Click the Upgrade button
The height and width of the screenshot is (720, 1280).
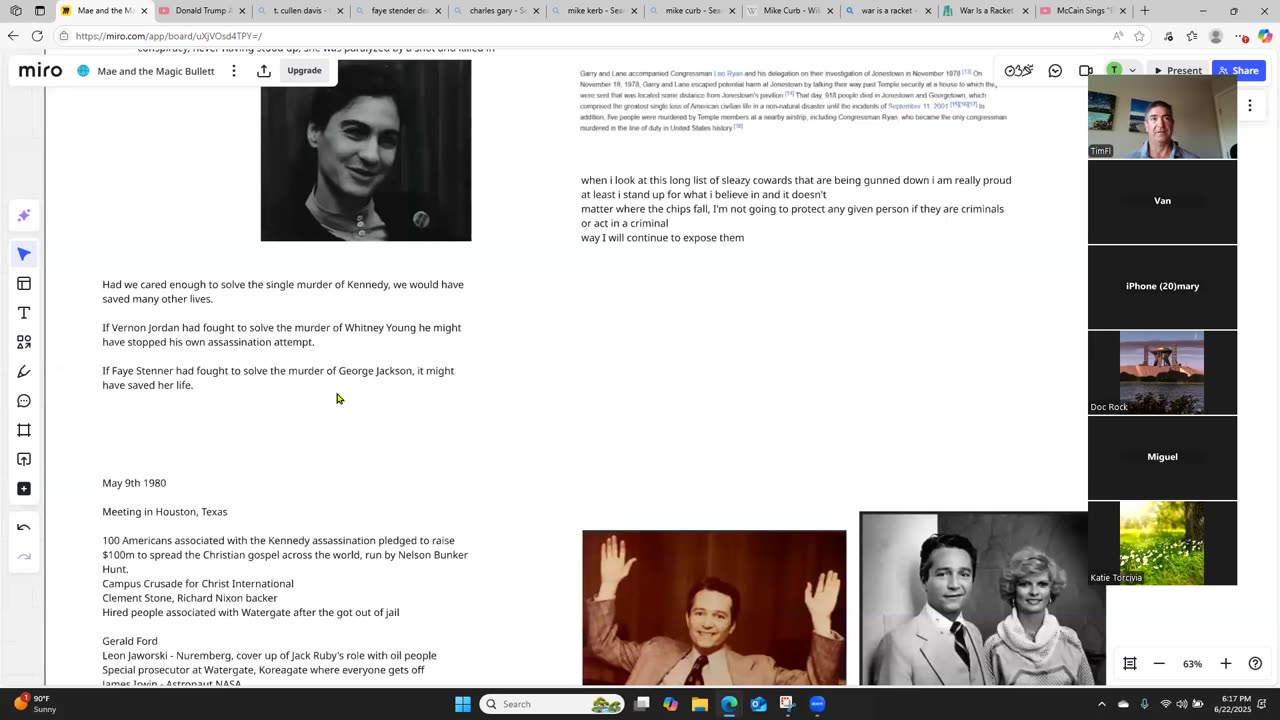[304, 71]
